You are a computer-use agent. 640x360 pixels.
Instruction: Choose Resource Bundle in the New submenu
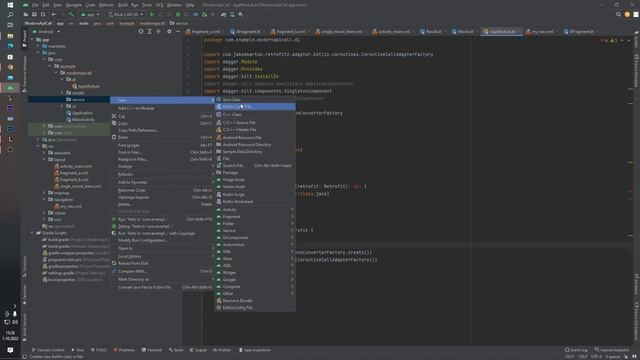(x=255, y=301)
